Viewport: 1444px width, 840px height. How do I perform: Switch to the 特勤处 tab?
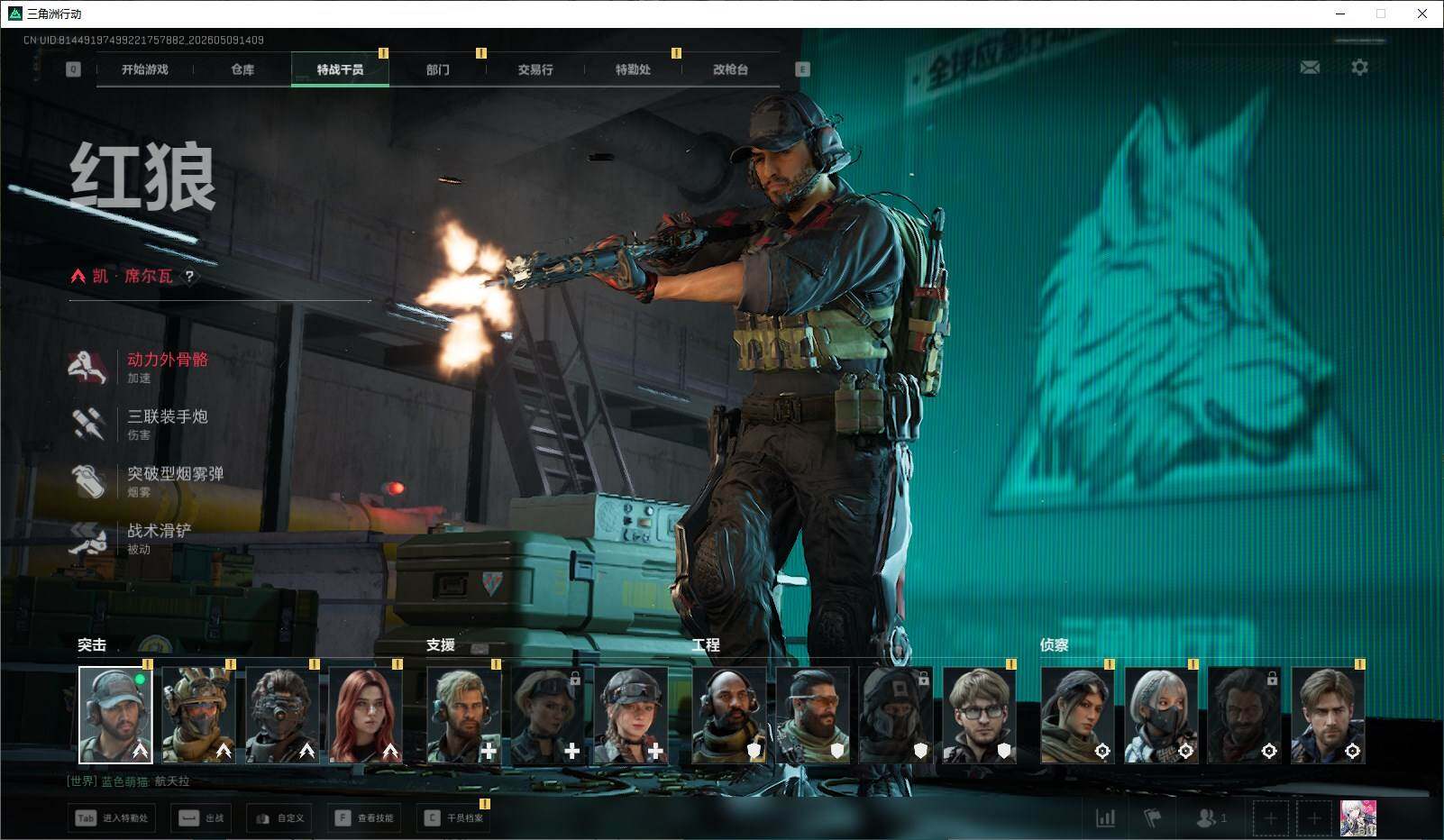point(633,69)
